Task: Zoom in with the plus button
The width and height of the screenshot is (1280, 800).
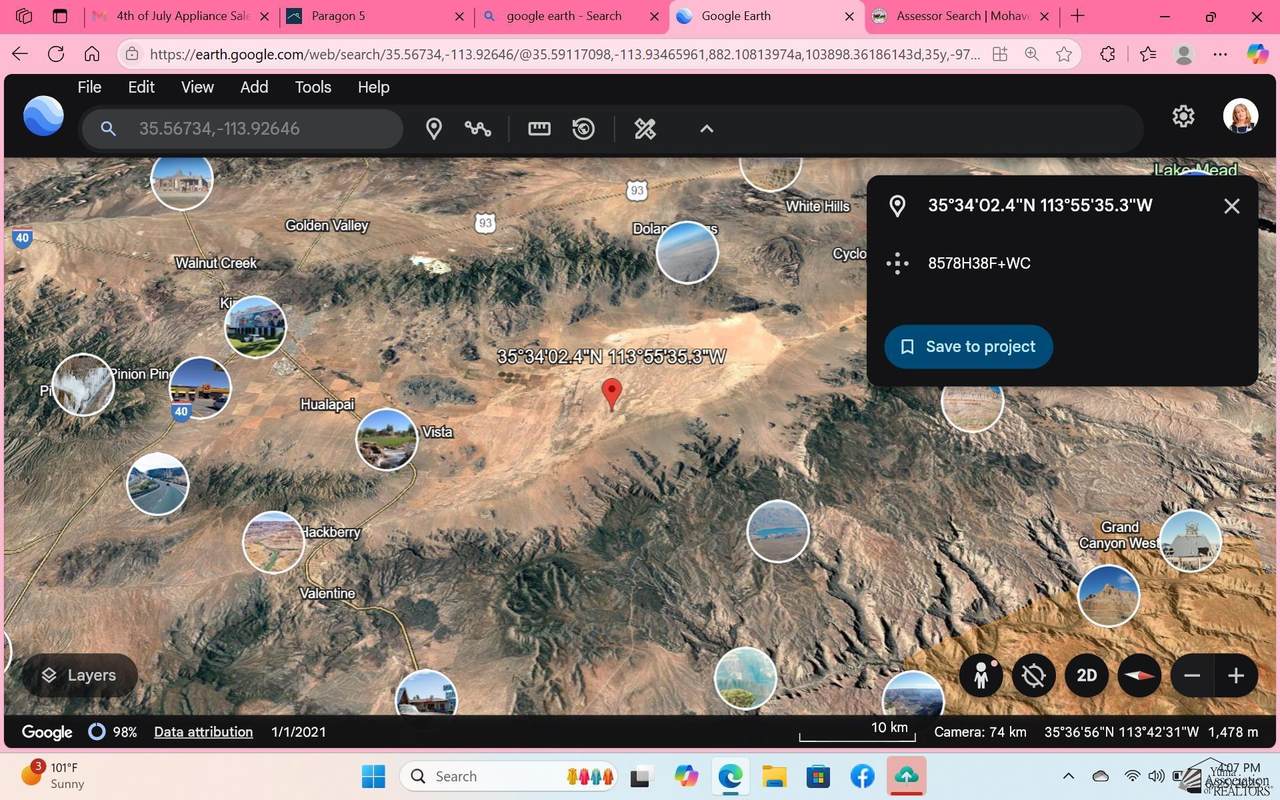Action: (x=1236, y=675)
